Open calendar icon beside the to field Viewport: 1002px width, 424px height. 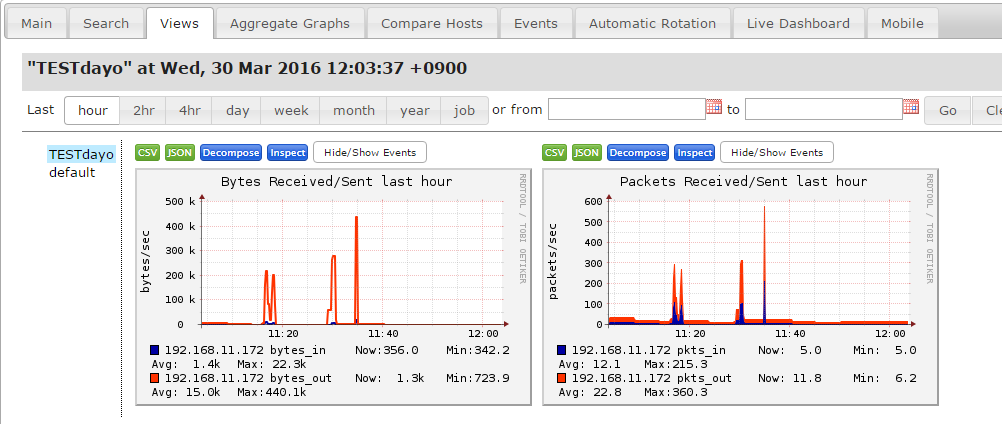click(x=911, y=107)
